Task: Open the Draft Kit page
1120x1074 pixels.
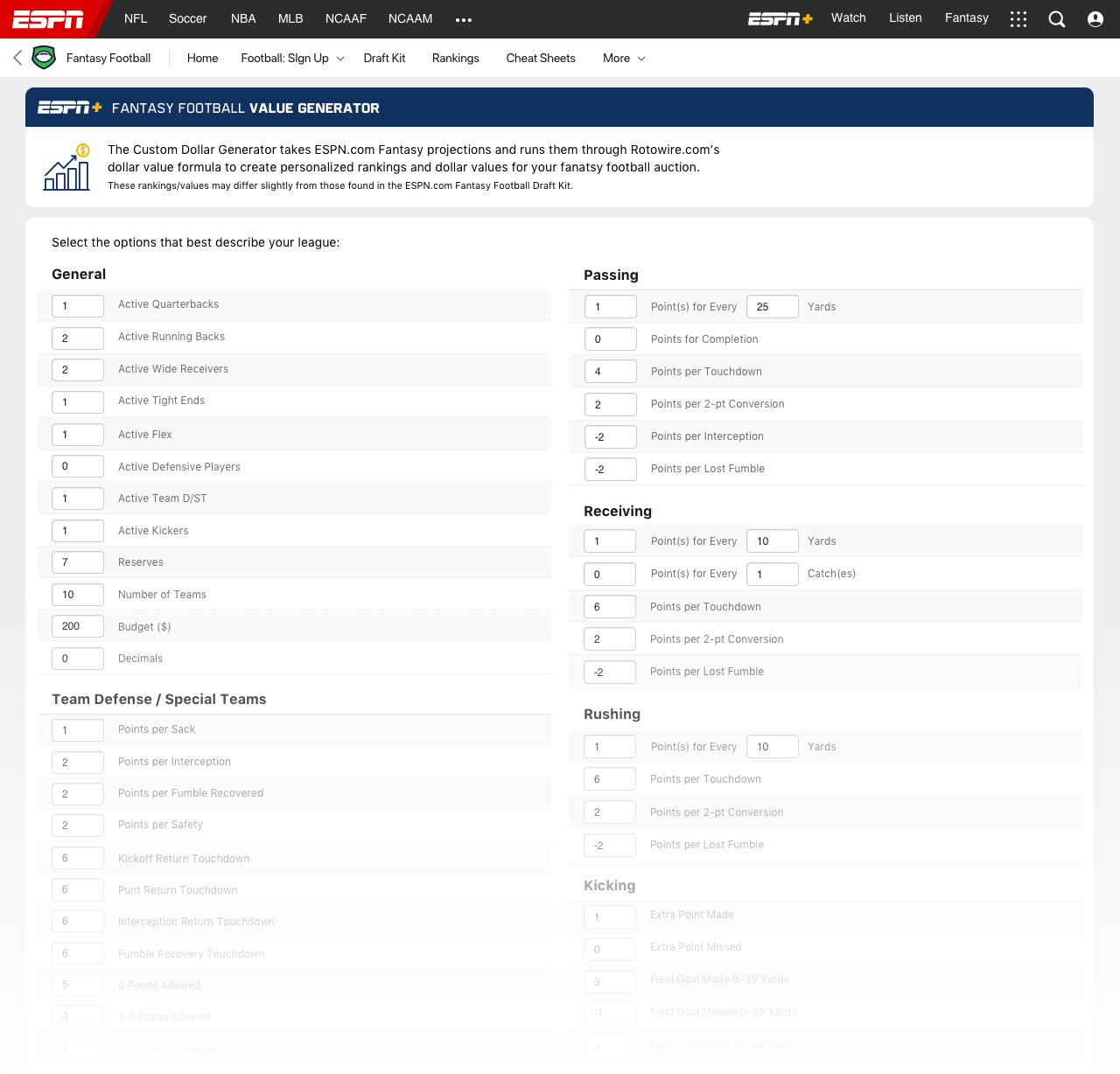Action: pyautogui.click(x=385, y=58)
